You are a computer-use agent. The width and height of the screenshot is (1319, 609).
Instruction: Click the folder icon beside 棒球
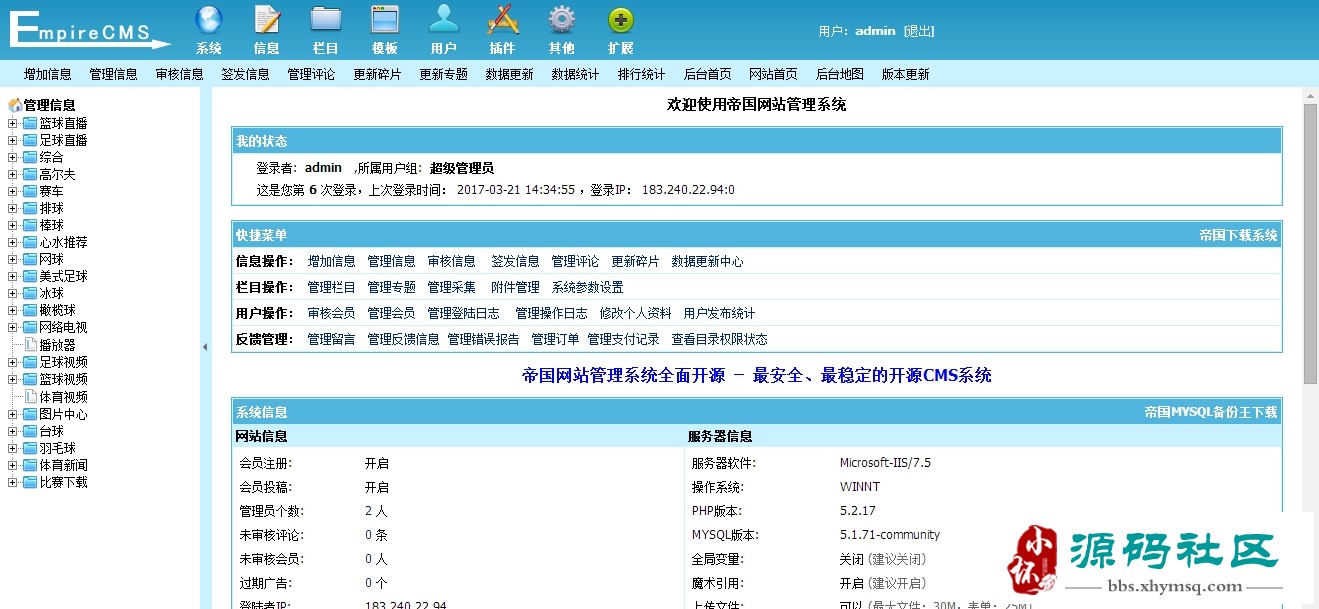[30, 225]
